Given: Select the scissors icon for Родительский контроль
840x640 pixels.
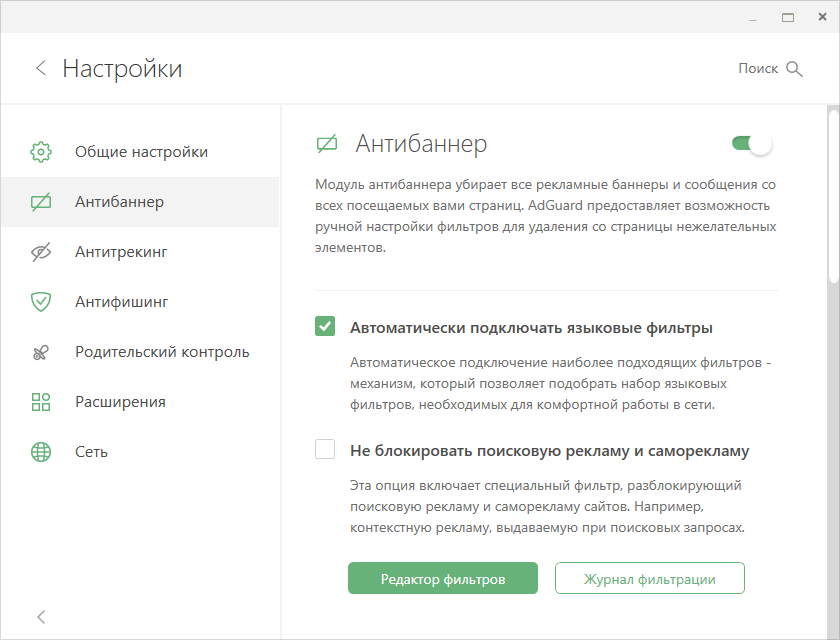Looking at the screenshot, I should pyautogui.click(x=41, y=351).
